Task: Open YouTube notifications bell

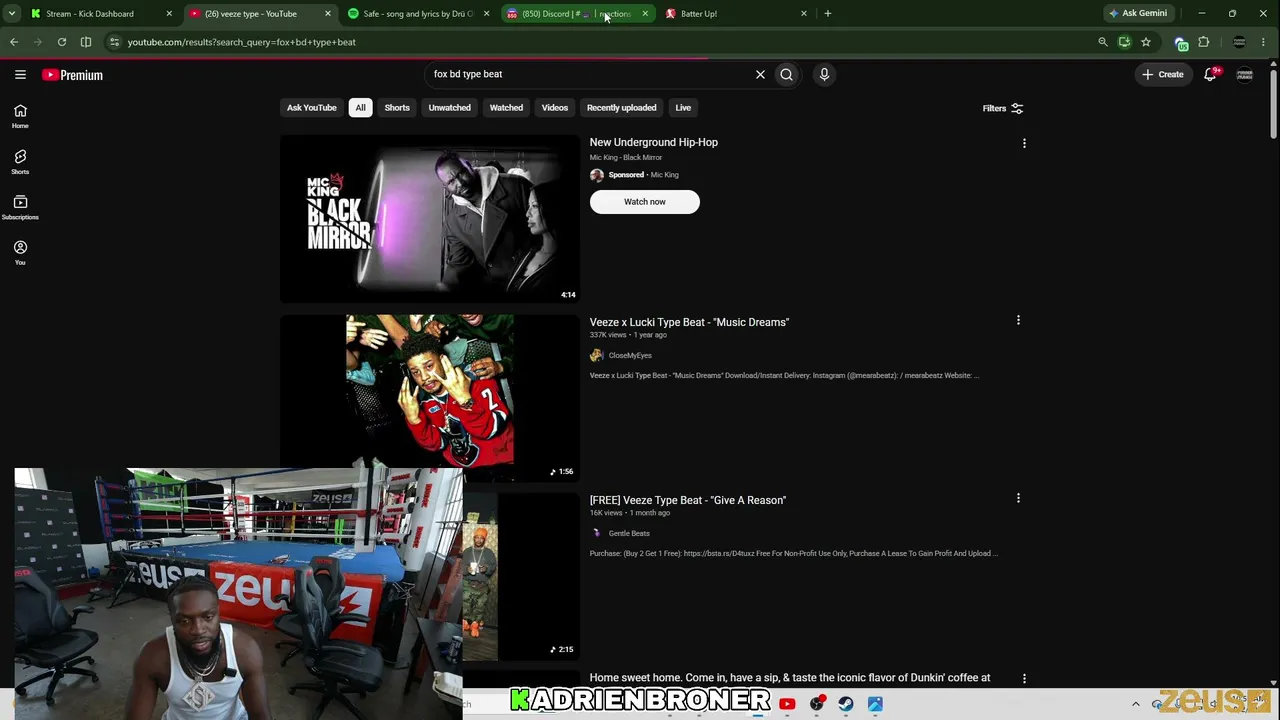Action: 1211,74
